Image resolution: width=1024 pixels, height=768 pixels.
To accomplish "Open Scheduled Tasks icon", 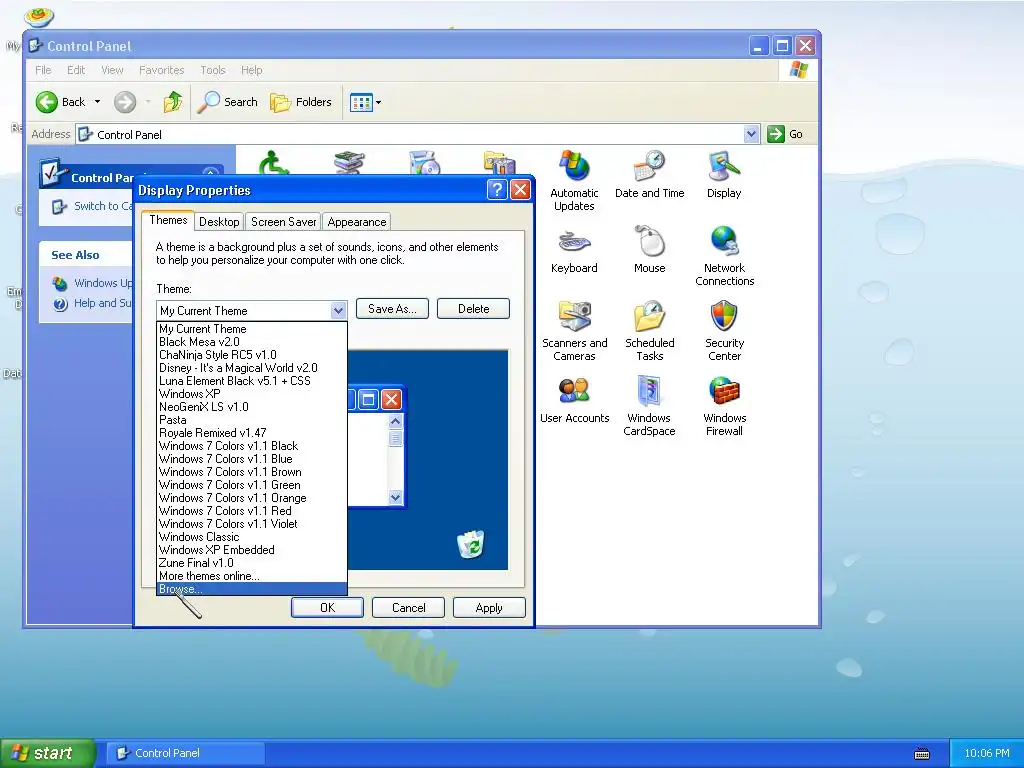I will pyautogui.click(x=649, y=331).
